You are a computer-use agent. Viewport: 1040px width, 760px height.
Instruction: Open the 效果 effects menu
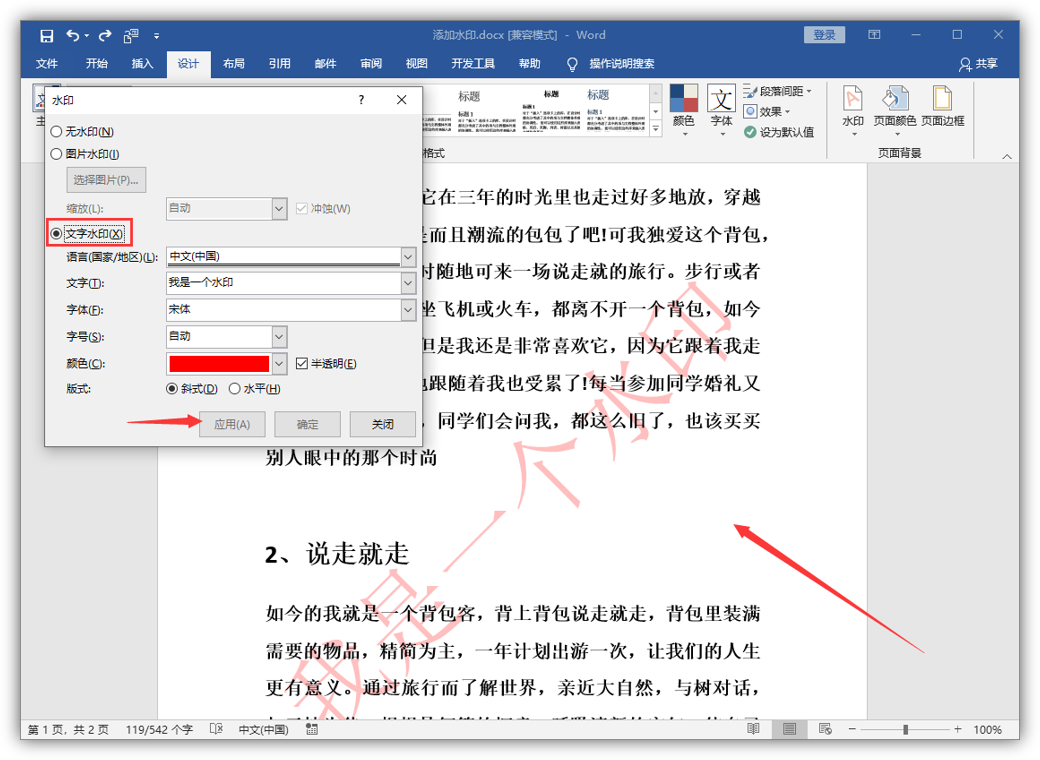tap(767, 111)
